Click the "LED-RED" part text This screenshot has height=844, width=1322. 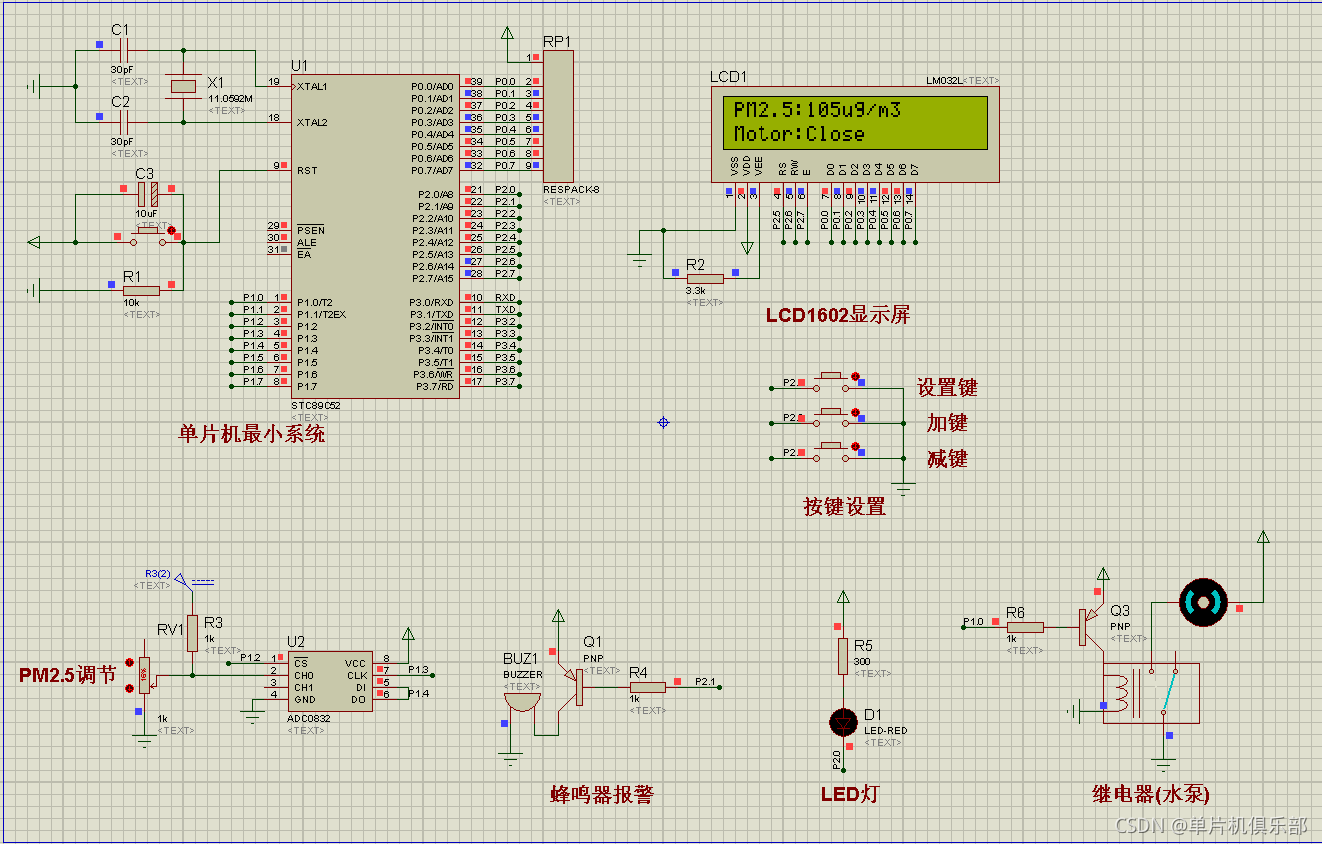pyautogui.click(x=885, y=731)
